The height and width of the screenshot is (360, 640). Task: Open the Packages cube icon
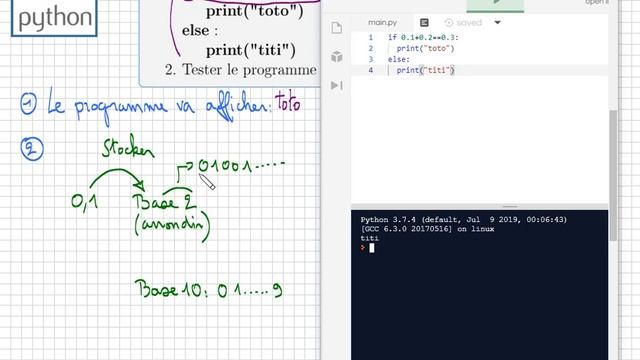(337, 56)
